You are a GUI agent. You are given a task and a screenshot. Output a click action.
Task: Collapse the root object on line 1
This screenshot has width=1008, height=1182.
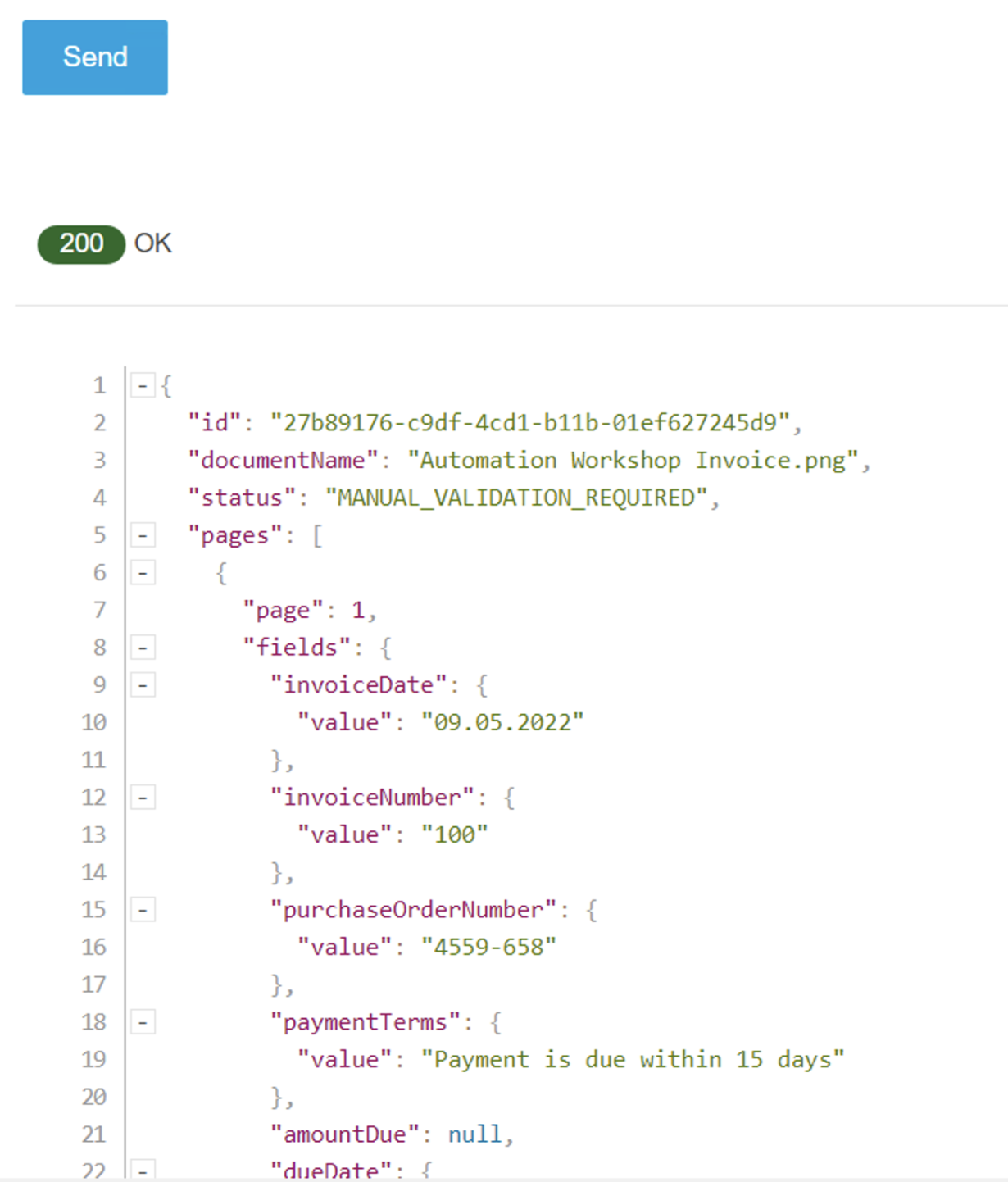[143, 384]
